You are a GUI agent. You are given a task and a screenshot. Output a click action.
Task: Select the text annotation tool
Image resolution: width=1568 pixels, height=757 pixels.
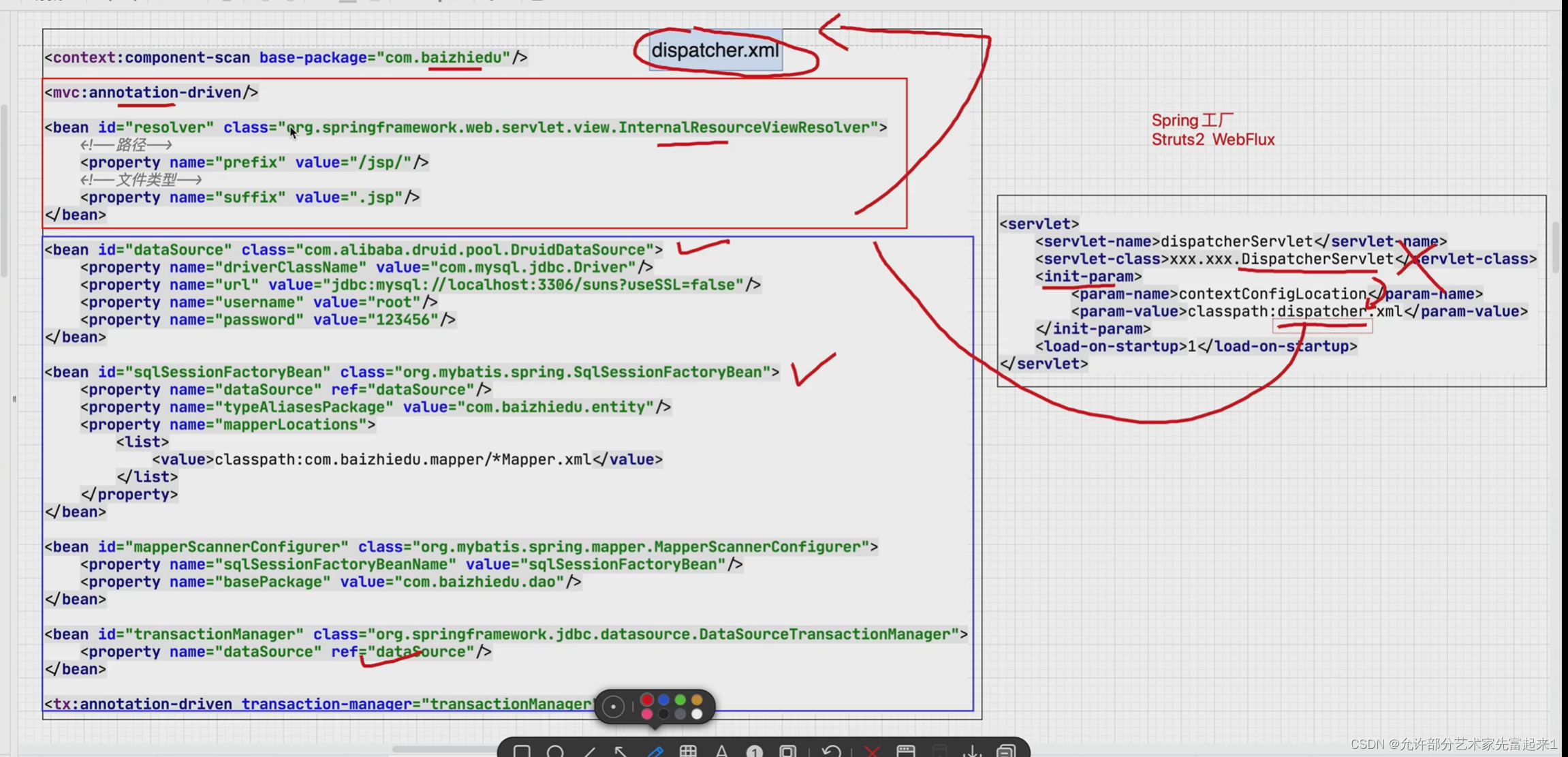pyautogui.click(x=721, y=751)
